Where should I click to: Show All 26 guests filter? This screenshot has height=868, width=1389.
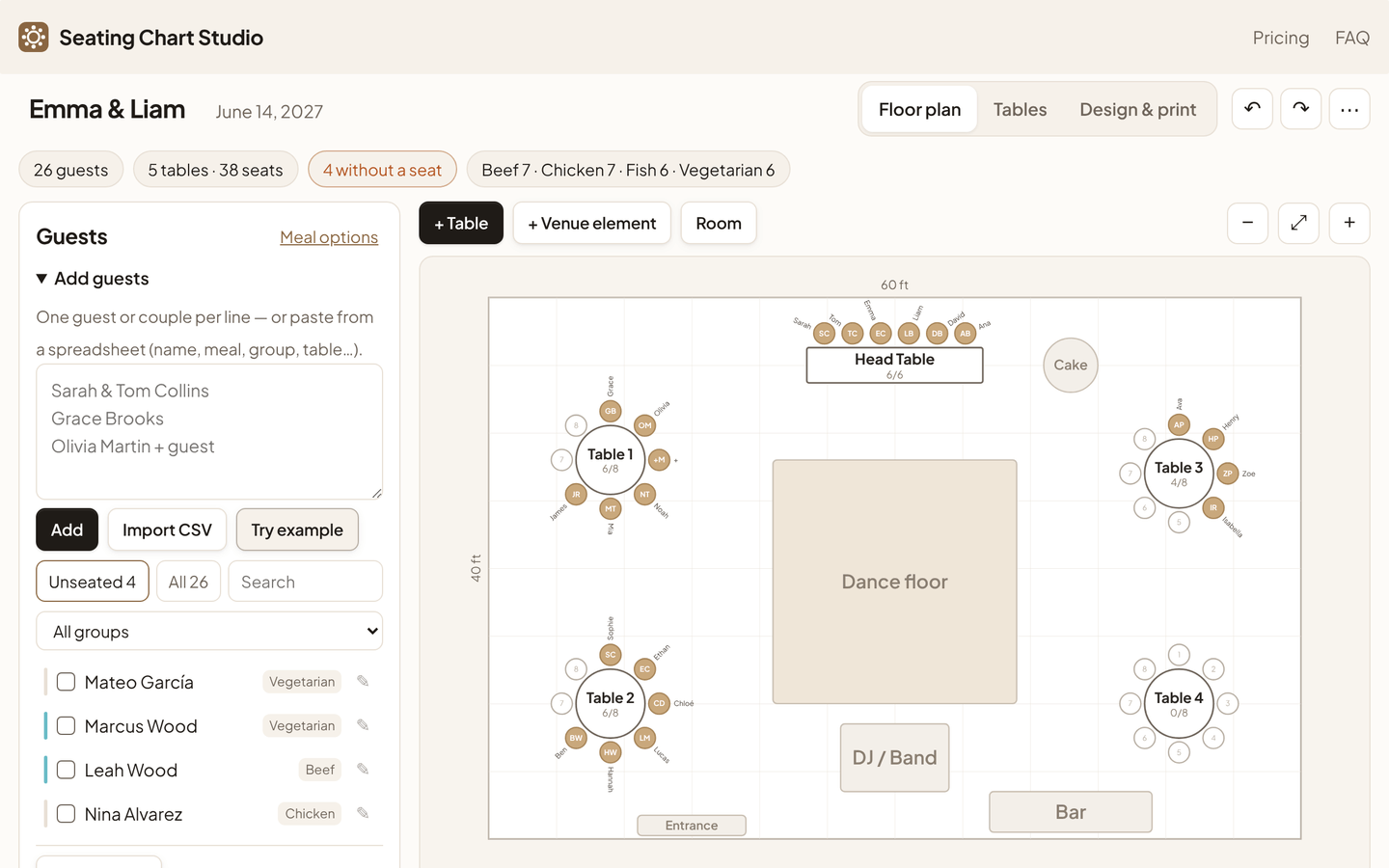pos(188,582)
